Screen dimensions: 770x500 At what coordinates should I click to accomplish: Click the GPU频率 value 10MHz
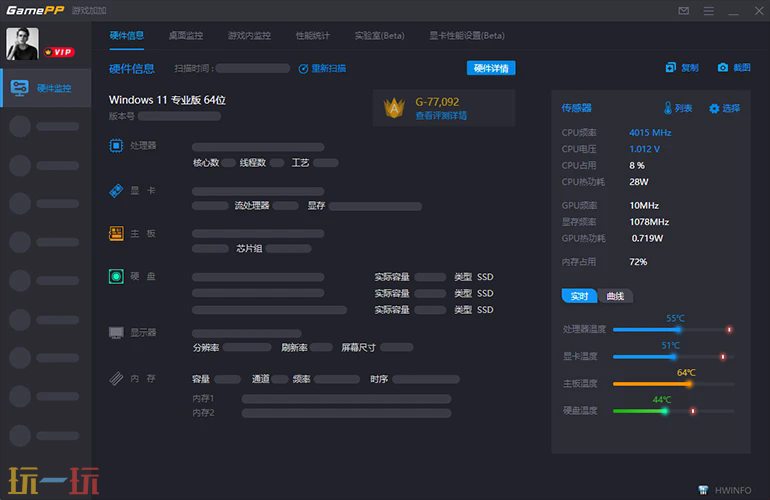click(644, 205)
